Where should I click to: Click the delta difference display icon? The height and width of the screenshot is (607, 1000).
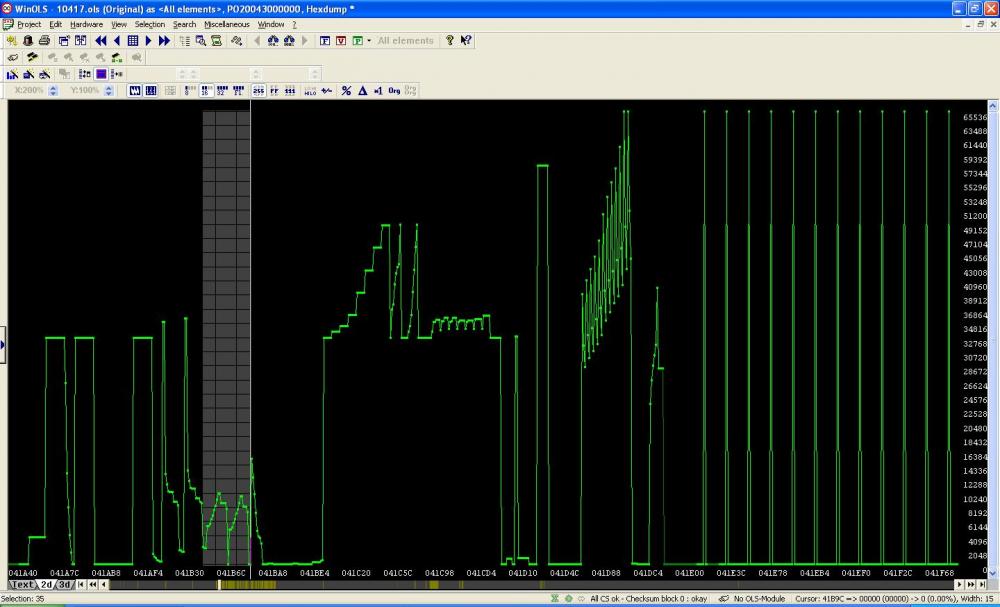click(x=362, y=90)
